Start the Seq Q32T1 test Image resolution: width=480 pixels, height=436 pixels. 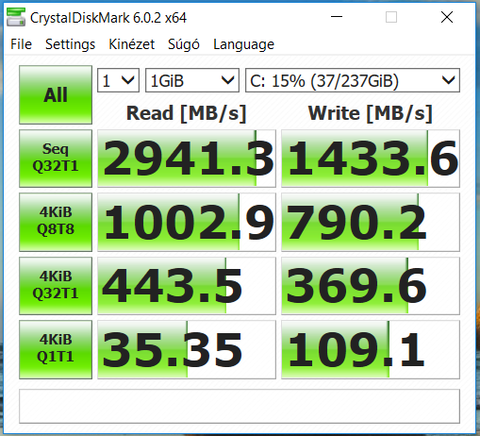click(56, 158)
